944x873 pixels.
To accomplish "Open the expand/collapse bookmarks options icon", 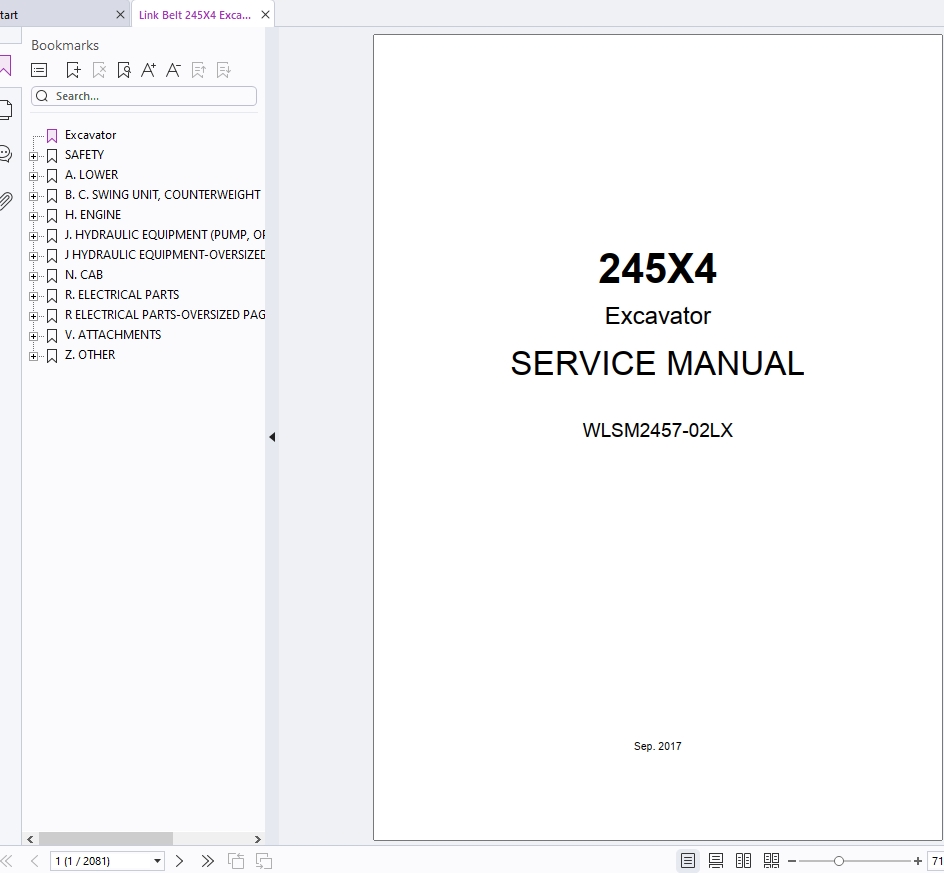I will (39, 70).
